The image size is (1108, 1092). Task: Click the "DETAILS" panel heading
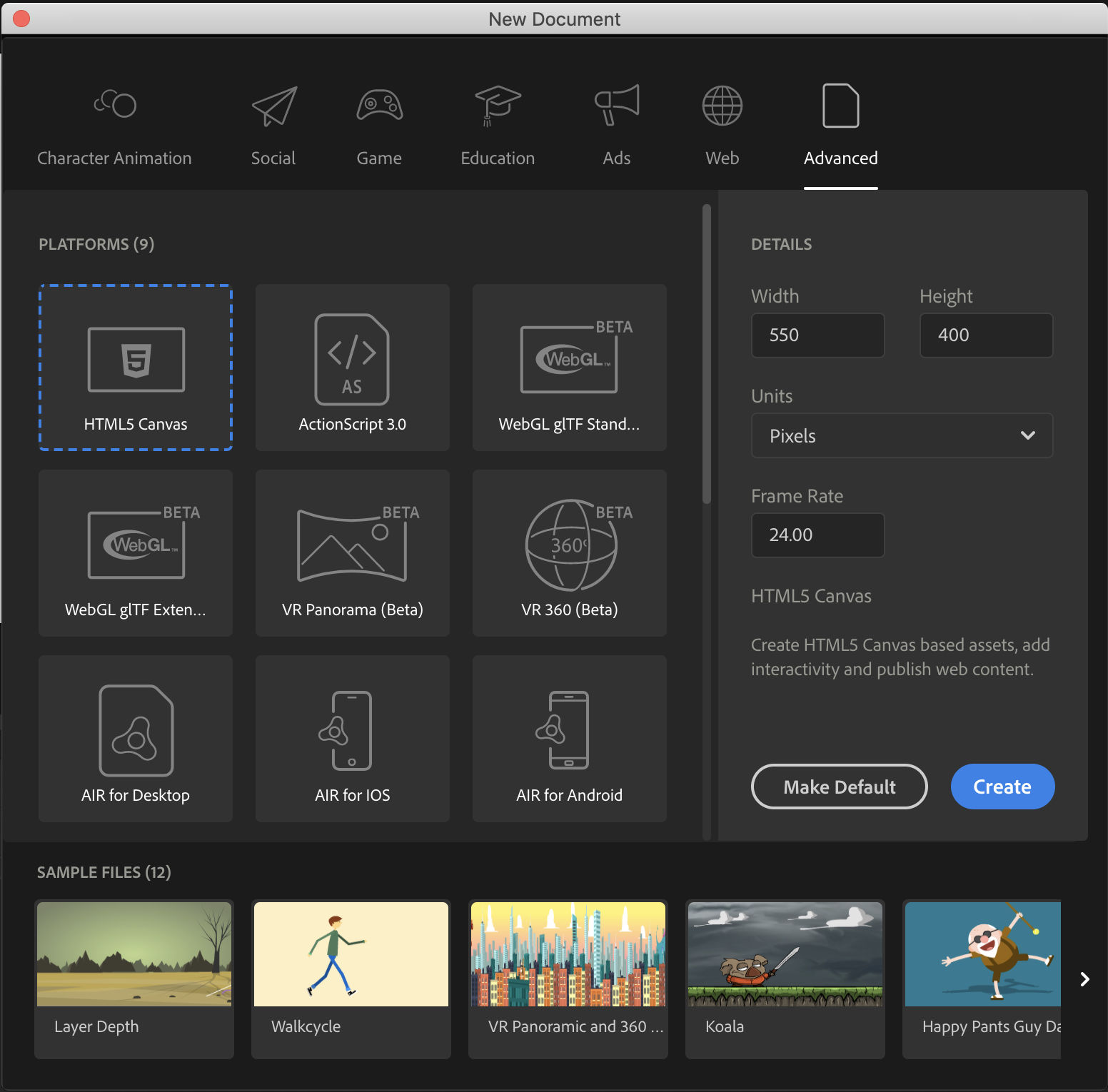782,245
